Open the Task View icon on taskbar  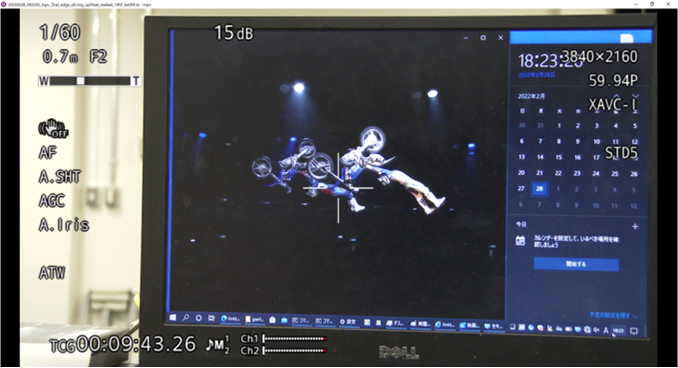pyautogui.click(x=211, y=319)
